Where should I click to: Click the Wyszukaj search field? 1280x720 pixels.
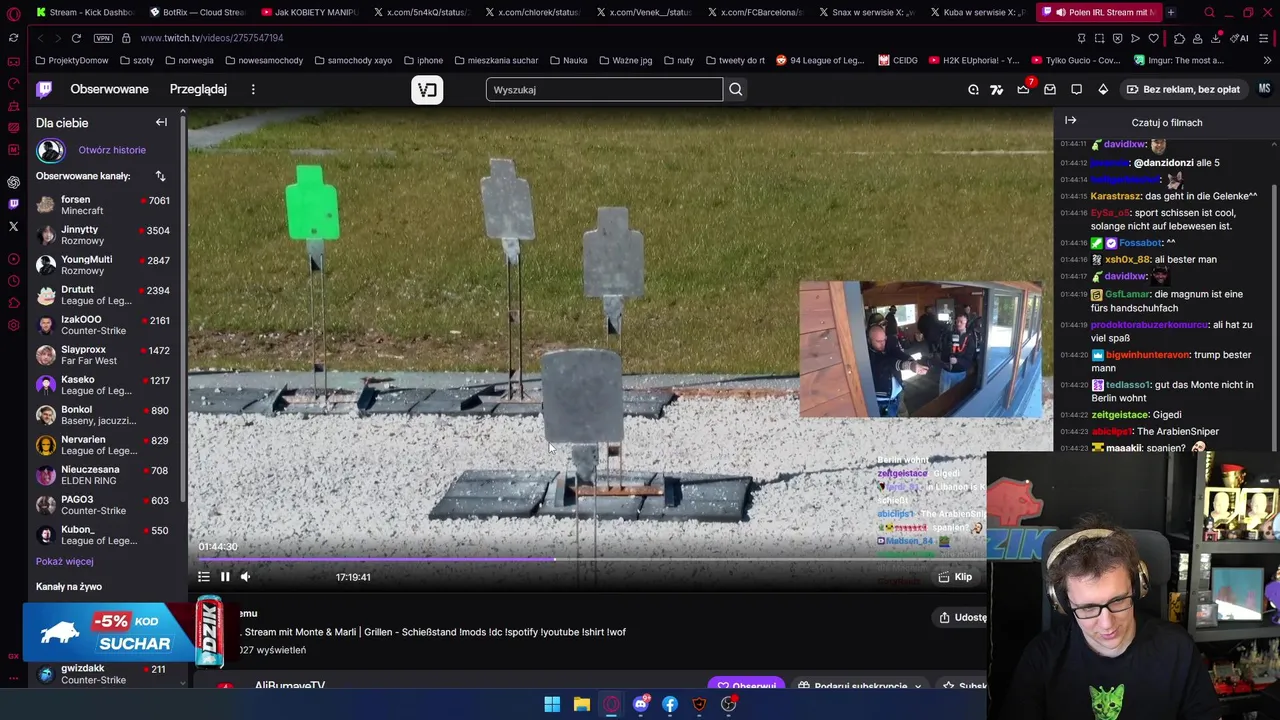[x=604, y=90]
